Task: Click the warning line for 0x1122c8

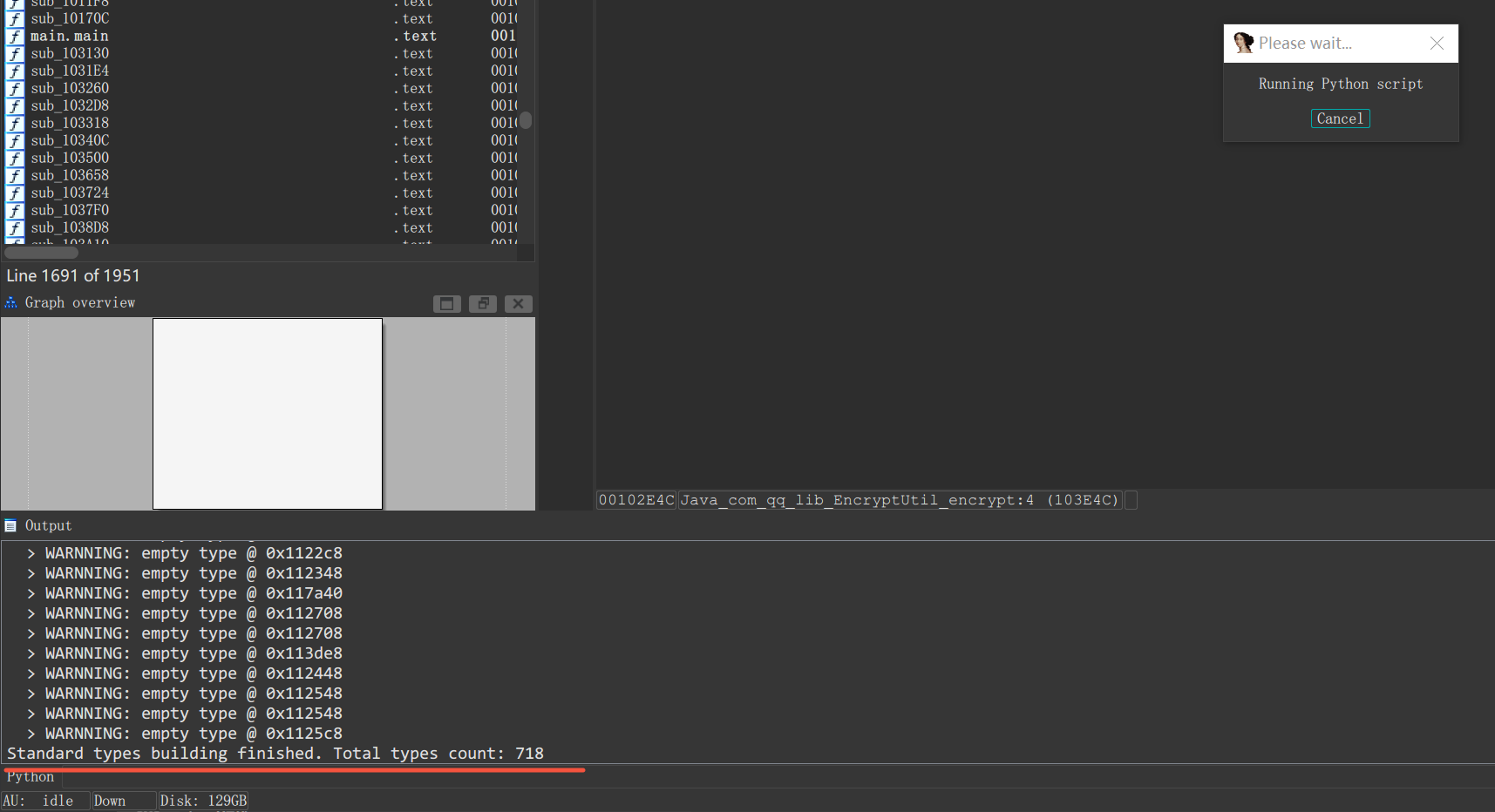Action: coord(184,553)
